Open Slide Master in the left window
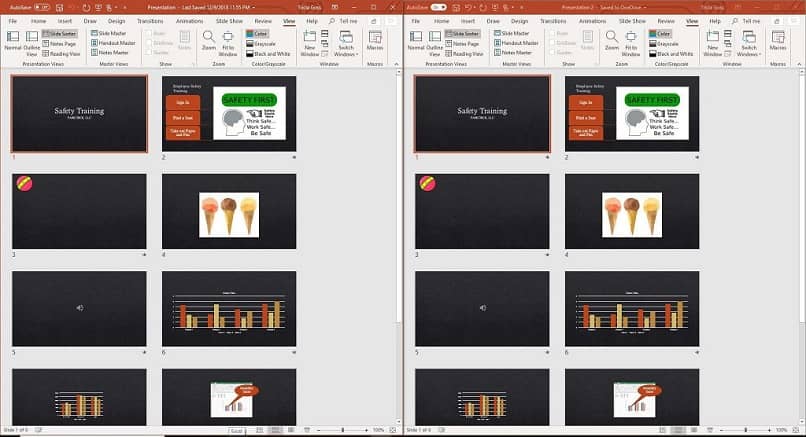806x437 pixels. (x=108, y=33)
